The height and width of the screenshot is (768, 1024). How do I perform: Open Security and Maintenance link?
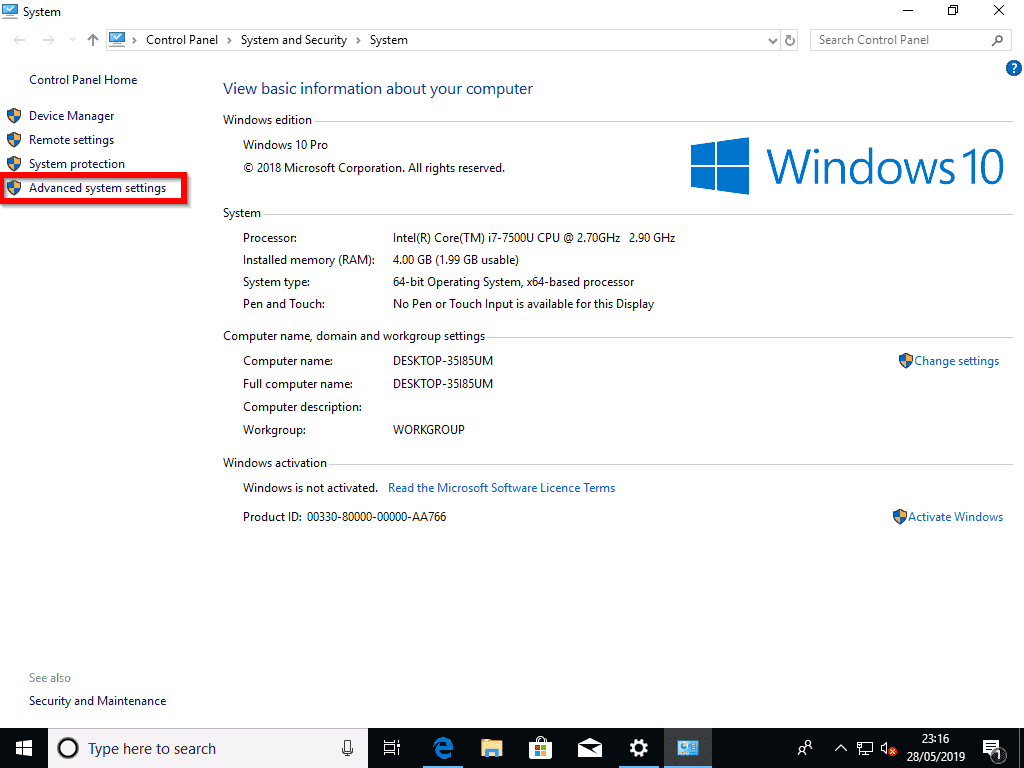click(97, 701)
